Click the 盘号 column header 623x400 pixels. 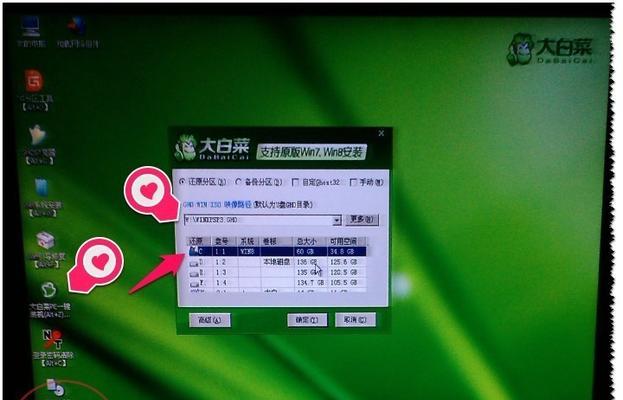225,241
